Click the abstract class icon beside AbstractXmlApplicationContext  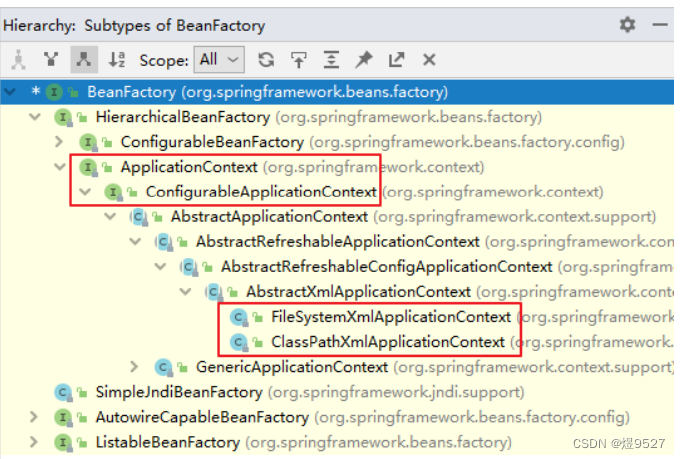[214, 292]
